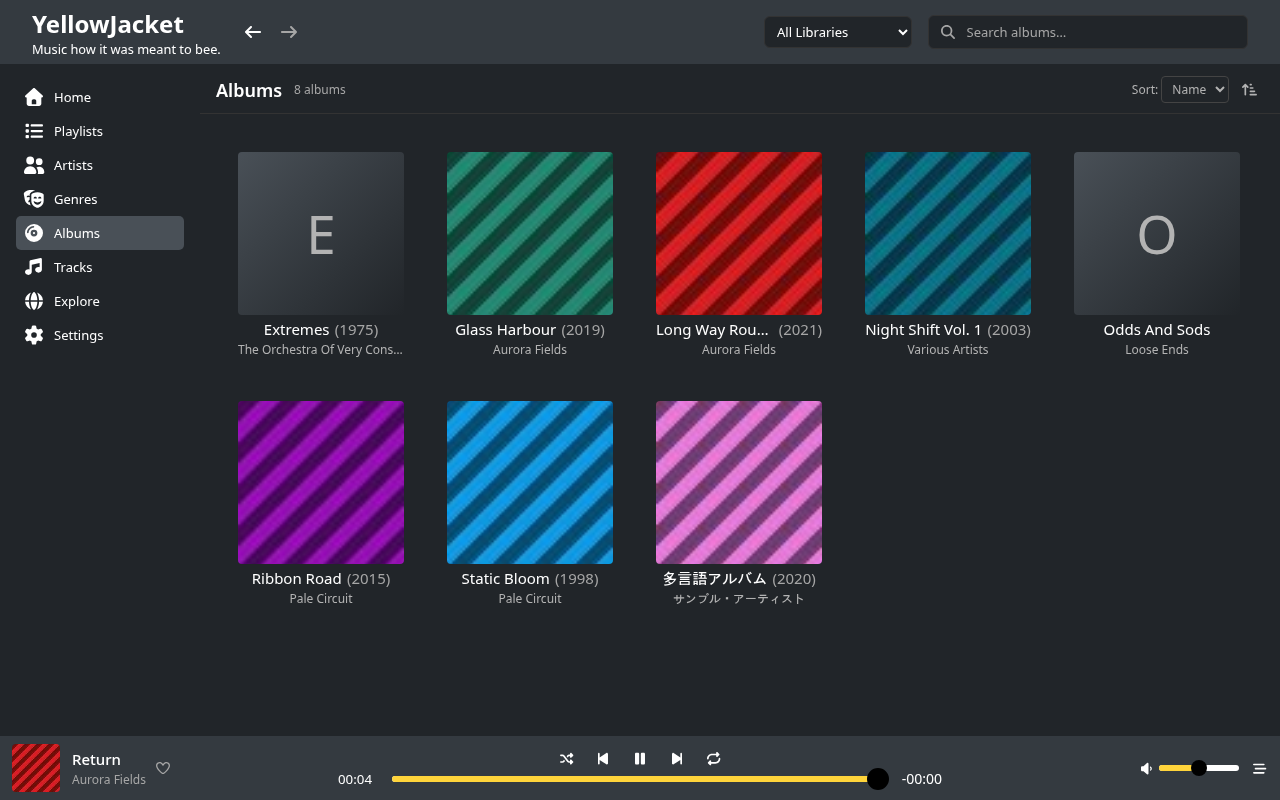Toggle repeat mode in player bar

point(714,759)
